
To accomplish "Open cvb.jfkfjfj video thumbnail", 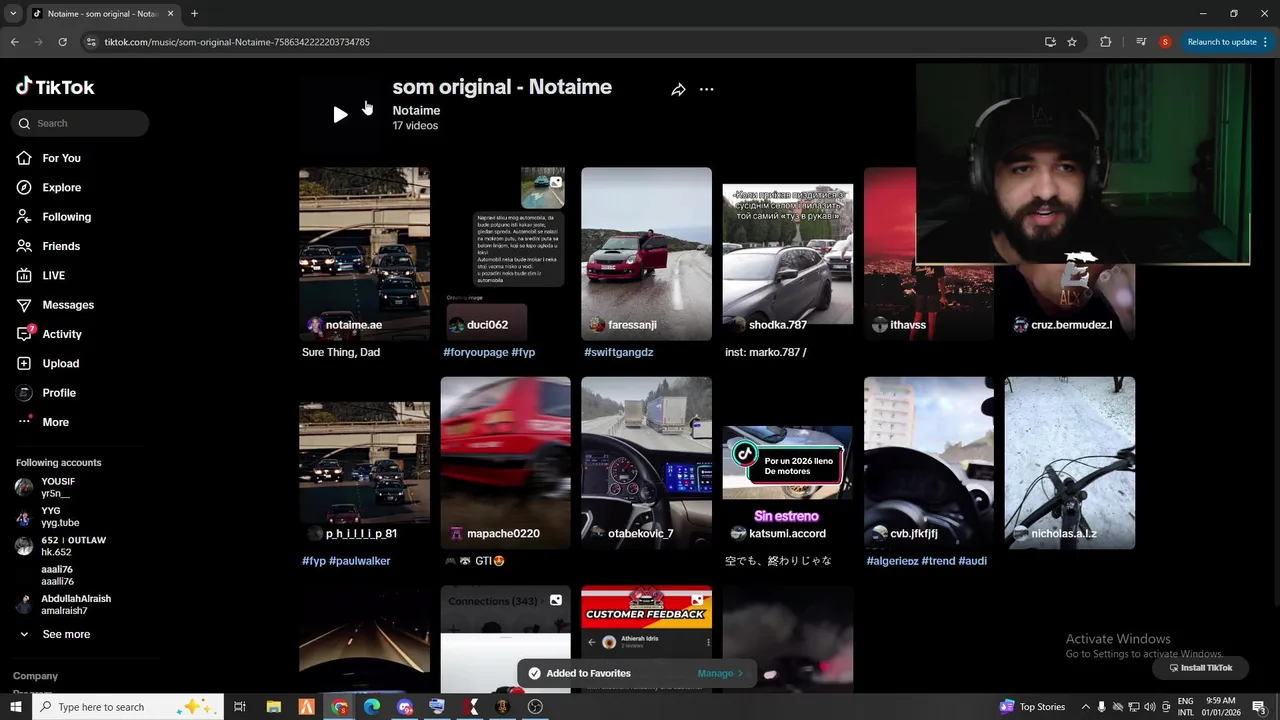I will click(x=929, y=462).
